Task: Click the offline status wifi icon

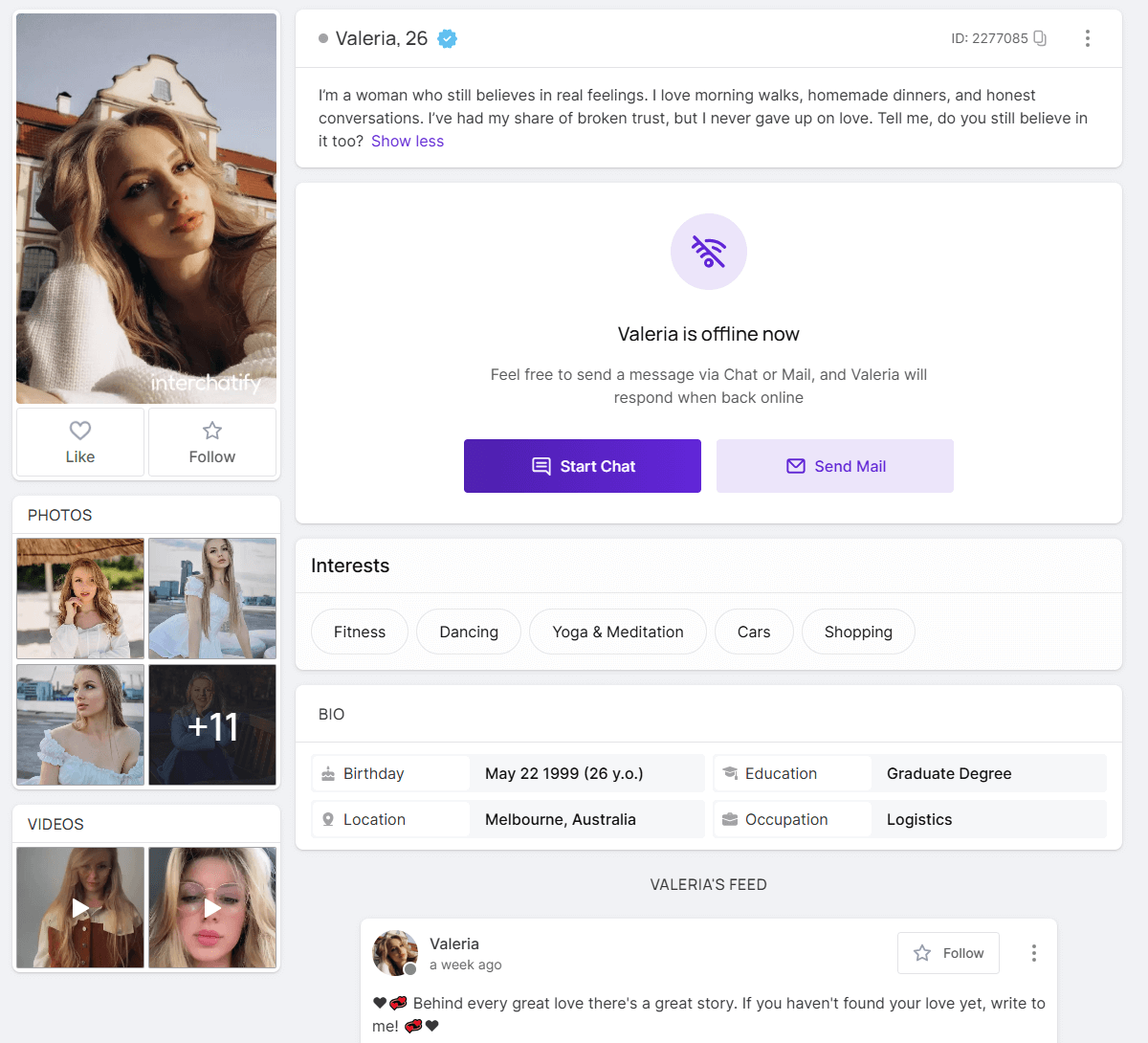Action: 708,252
